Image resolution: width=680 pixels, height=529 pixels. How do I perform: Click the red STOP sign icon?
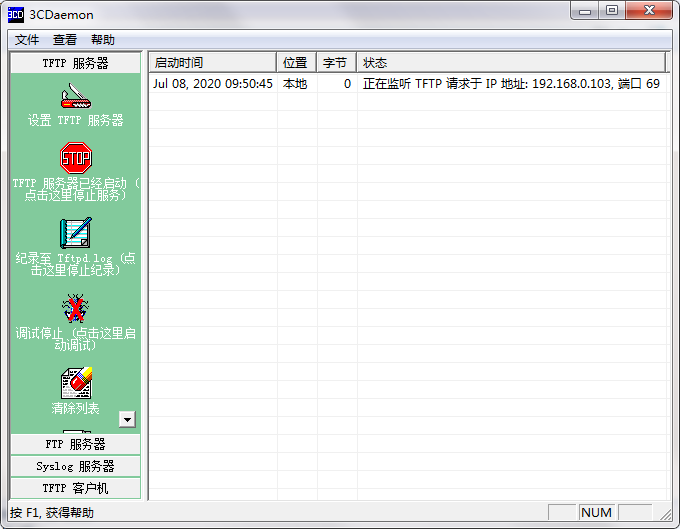pos(76,158)
